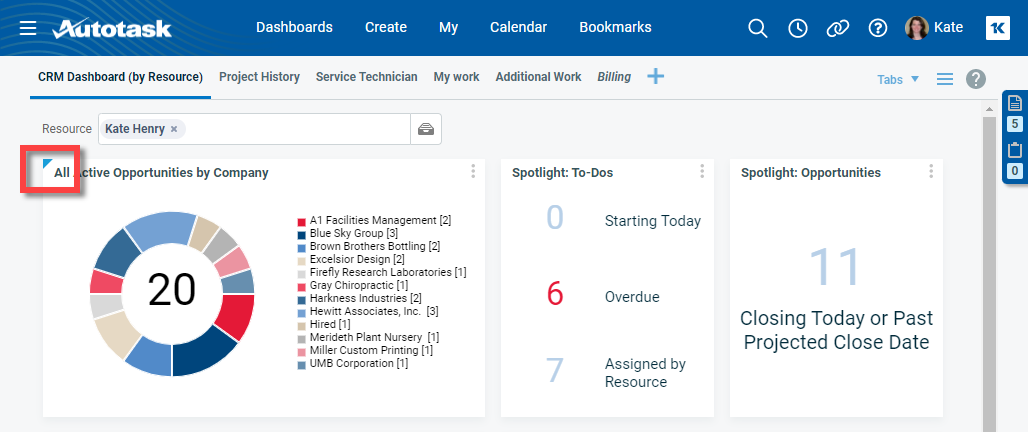Open Active Opportunities widget options menu
1028x432 pixels.
[x=473, y=172]
